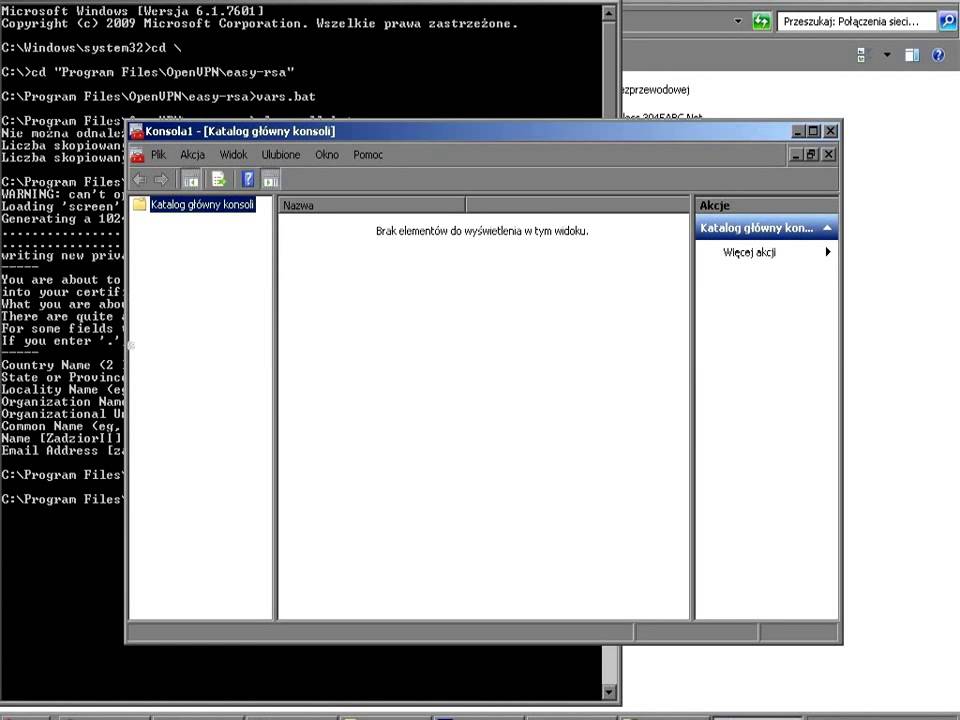Click the Back arrow in Konsola1 toolbar

[140, 180]
